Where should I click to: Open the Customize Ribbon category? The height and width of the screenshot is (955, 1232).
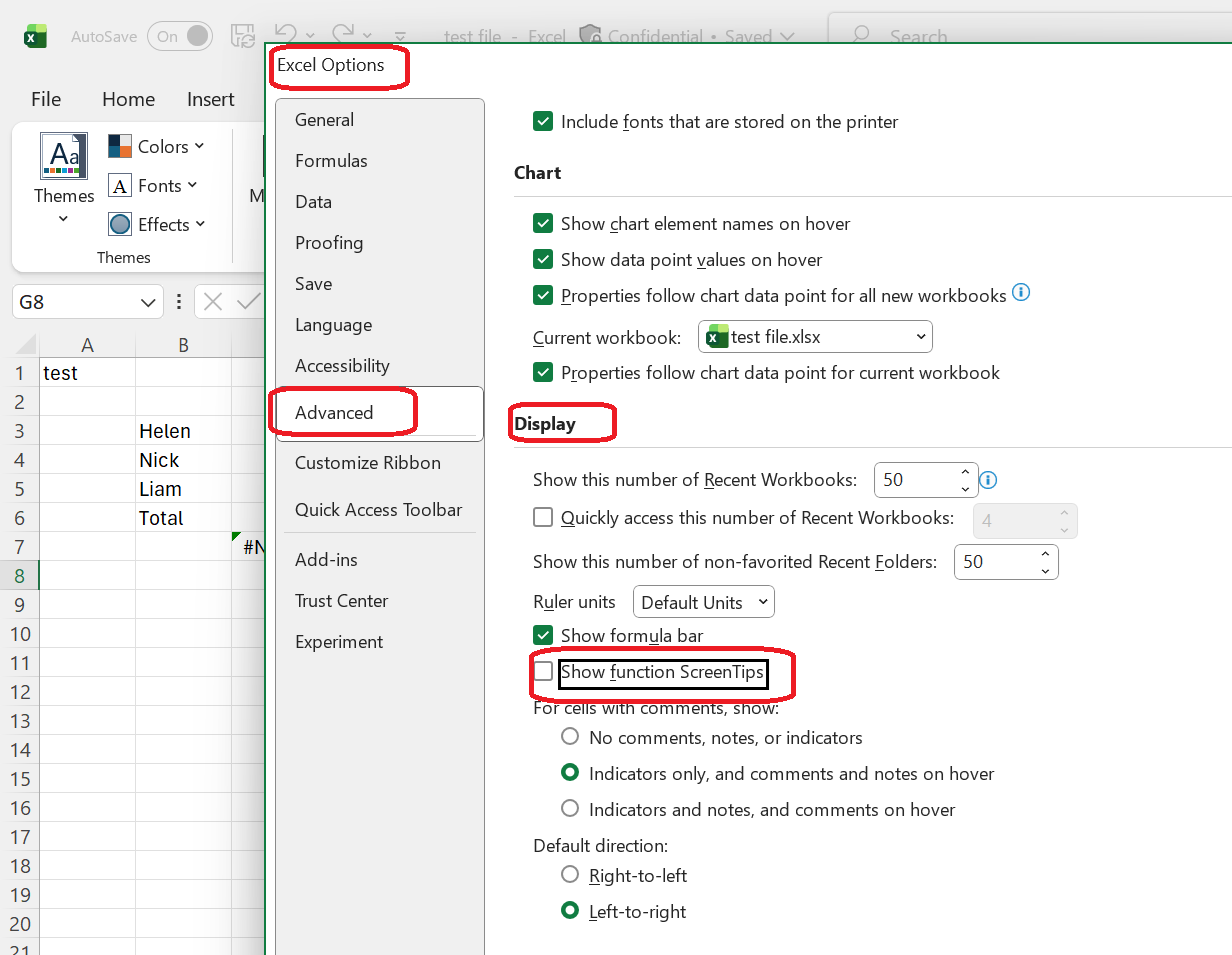coord(379,463)
